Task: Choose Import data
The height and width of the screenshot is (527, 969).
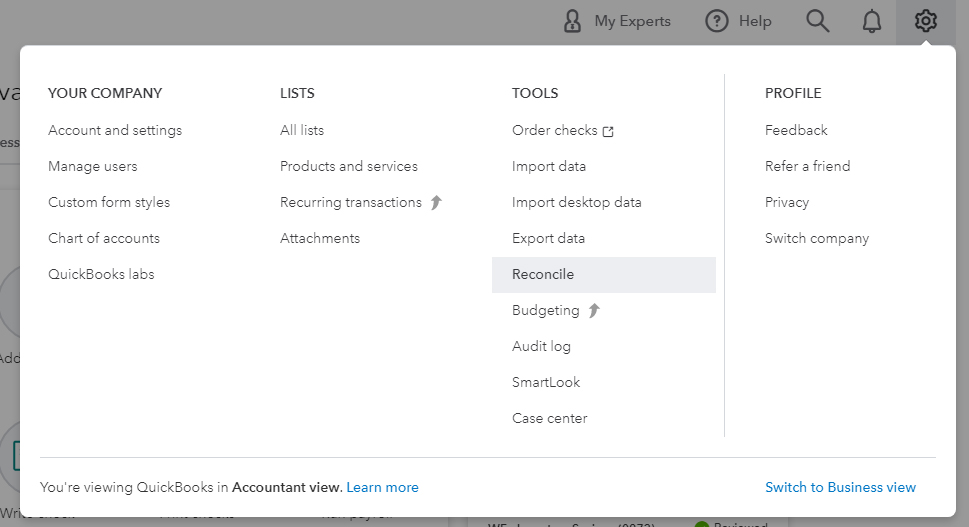Action: click(x=549, y=166)
